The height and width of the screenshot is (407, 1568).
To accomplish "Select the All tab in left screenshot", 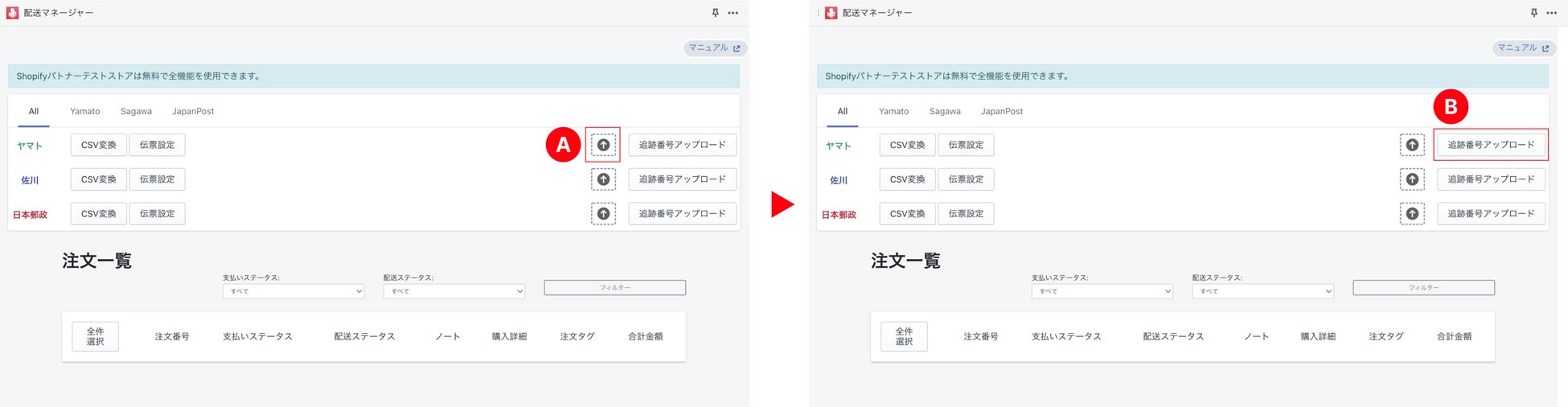I will 34,111.
